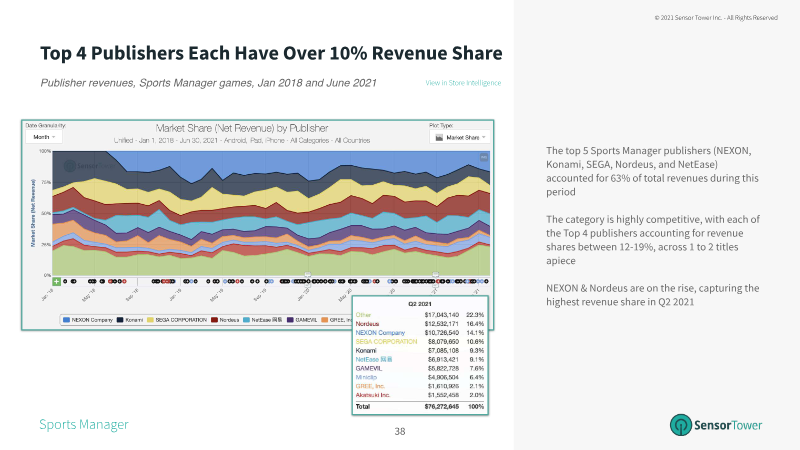The image size is (800, 450).
Task: Click the chart export icon top-right of plot
Action: [x=484, y=158]
